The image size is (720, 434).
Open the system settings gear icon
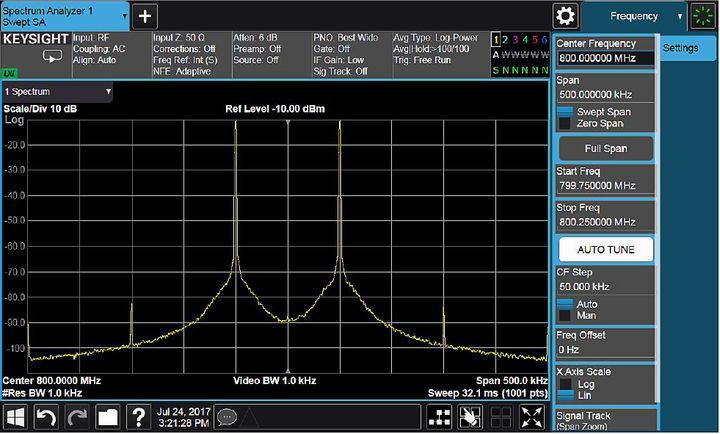coord(567,16)
